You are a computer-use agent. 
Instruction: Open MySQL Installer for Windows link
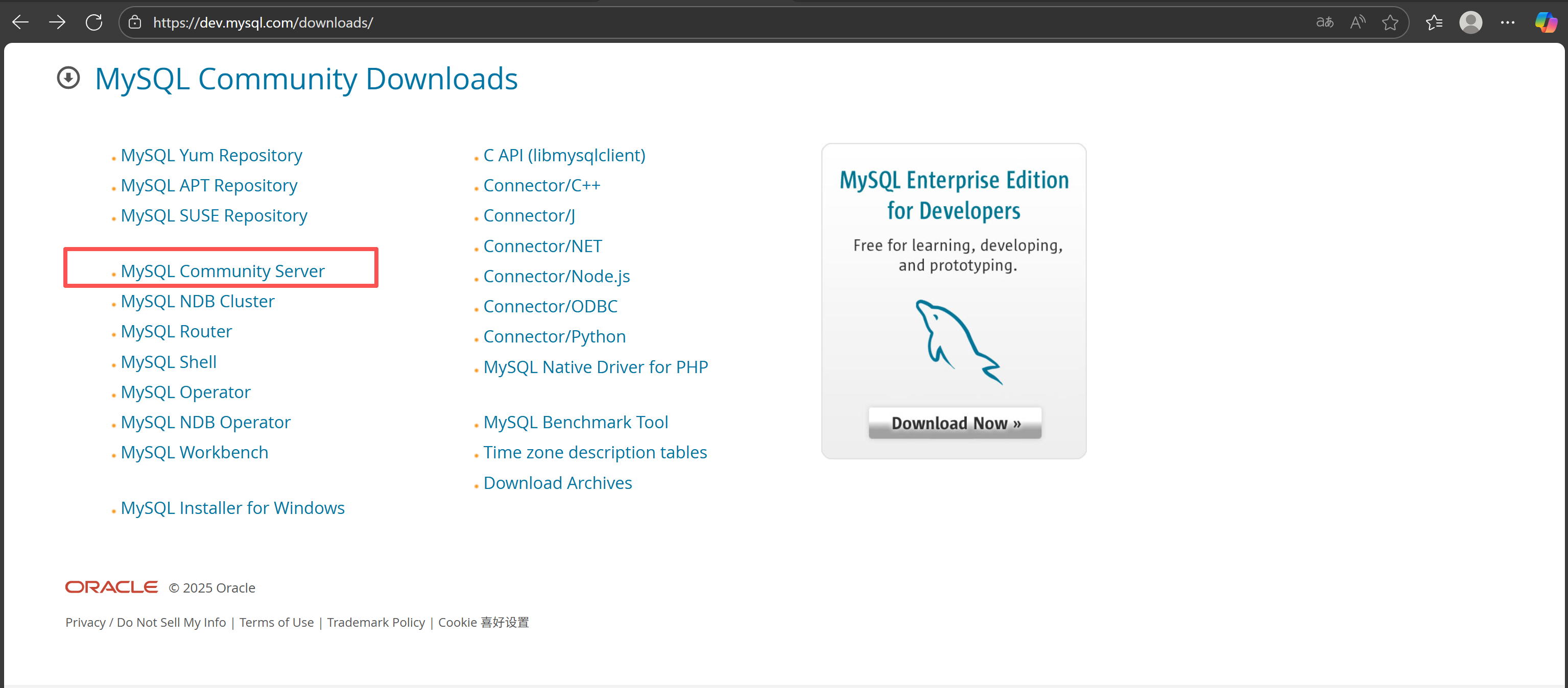click(232, 508)
